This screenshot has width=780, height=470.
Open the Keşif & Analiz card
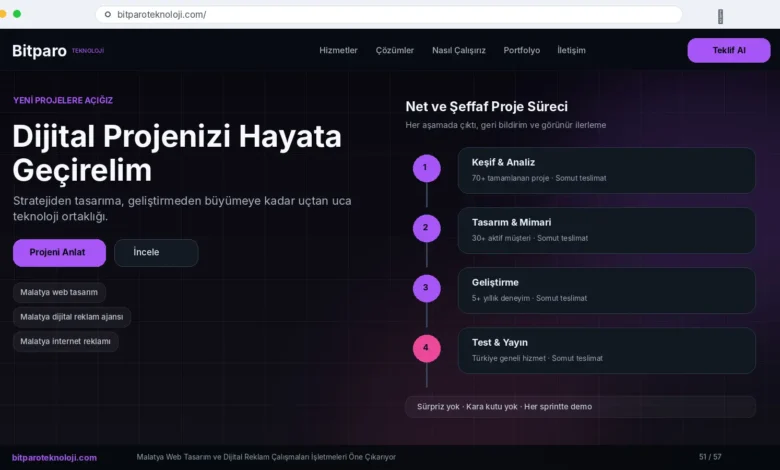606,170
